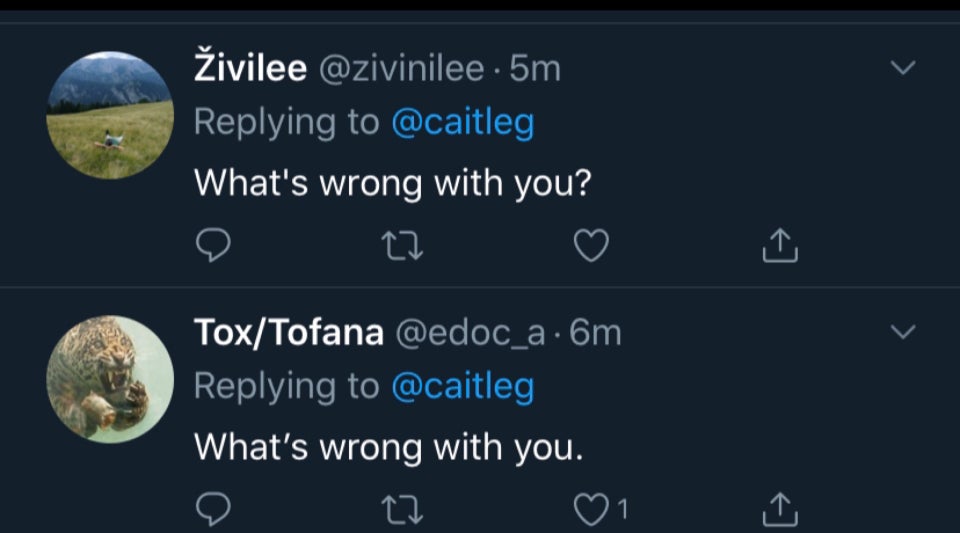The height and width of the screenshot is (533, 960).
Task: Share Živilee's tweet
Action: pos(780,245)
